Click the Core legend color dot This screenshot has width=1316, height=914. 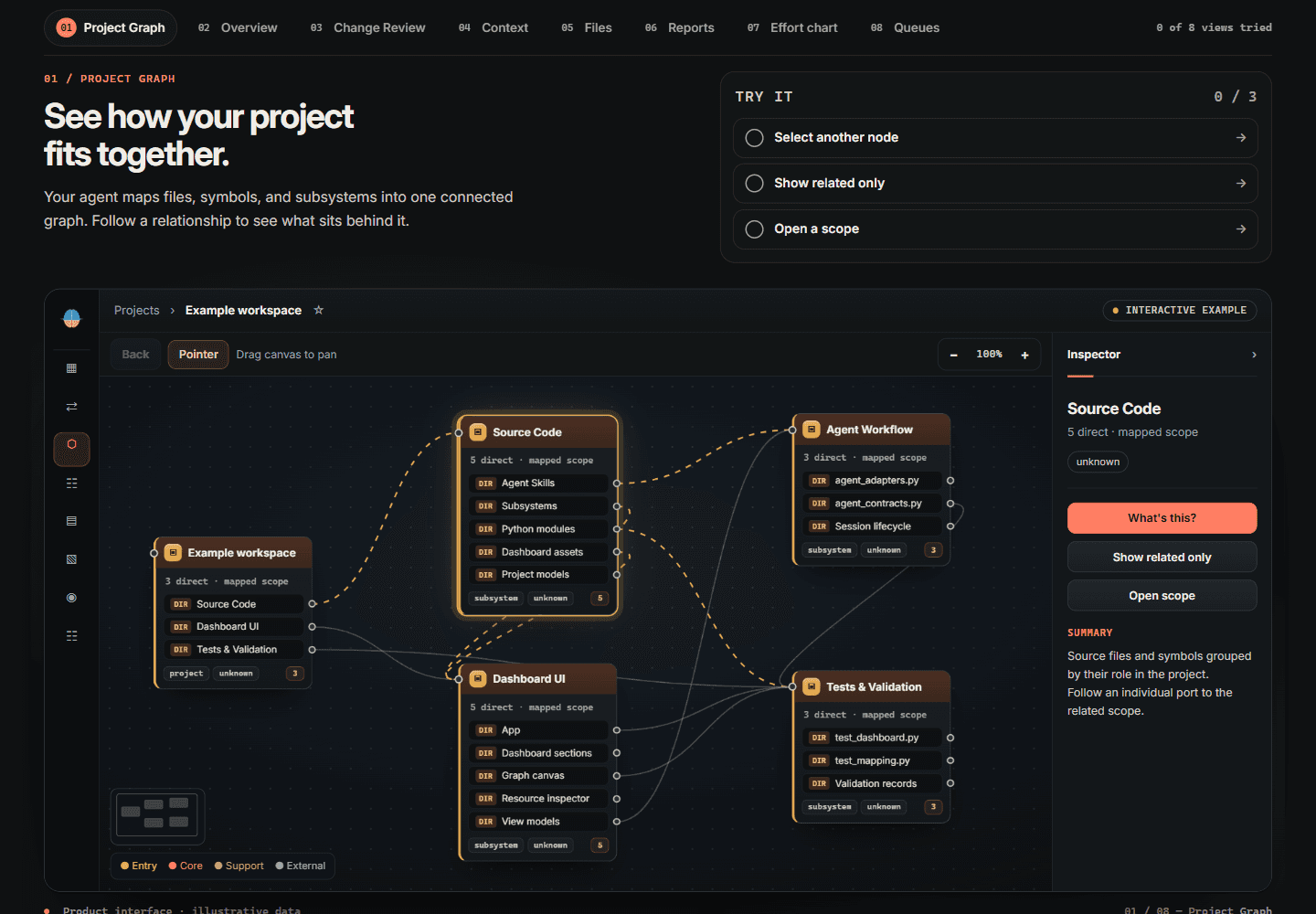(173, 866)
